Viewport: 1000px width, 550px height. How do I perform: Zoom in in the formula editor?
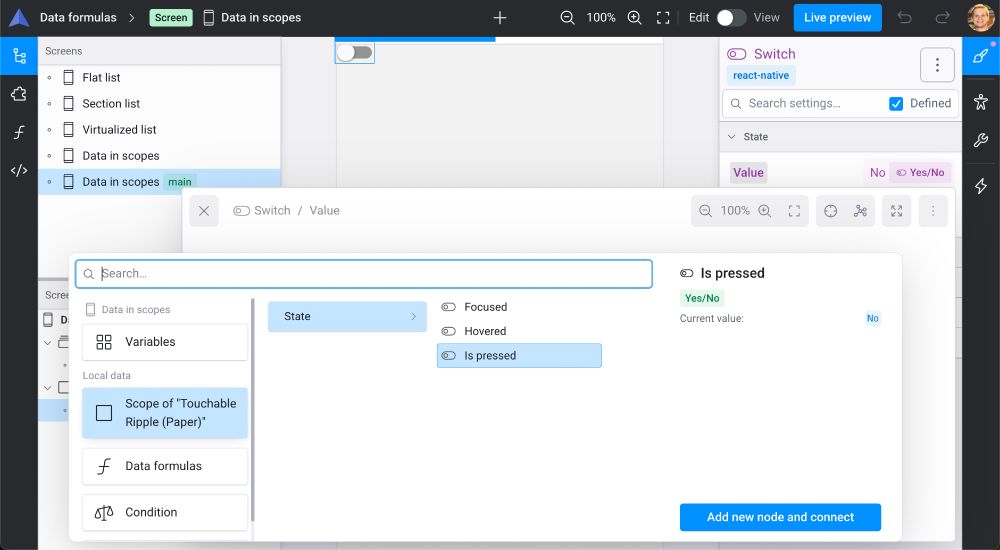pos(765,211)
